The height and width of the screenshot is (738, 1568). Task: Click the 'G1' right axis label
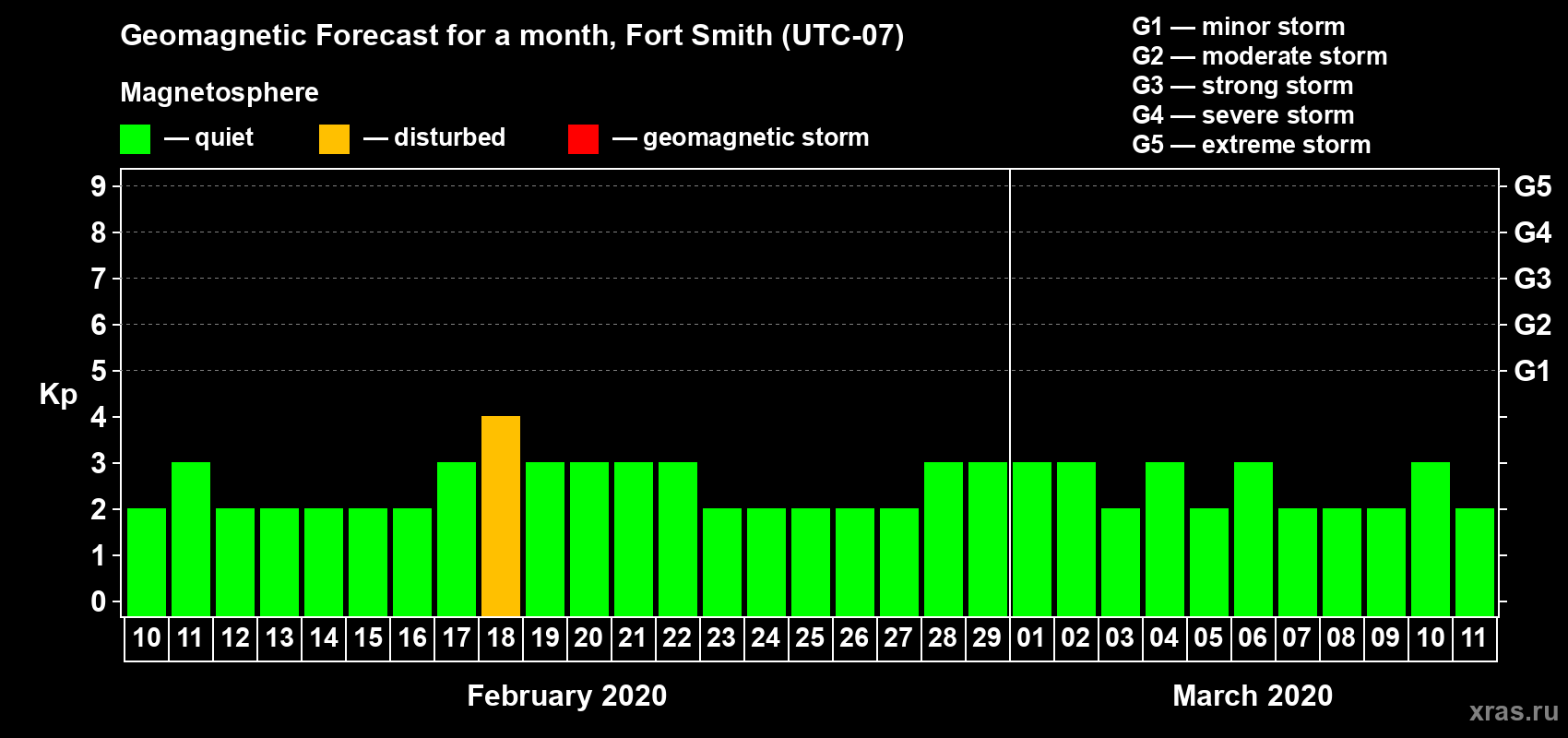tap(1532, 371)
